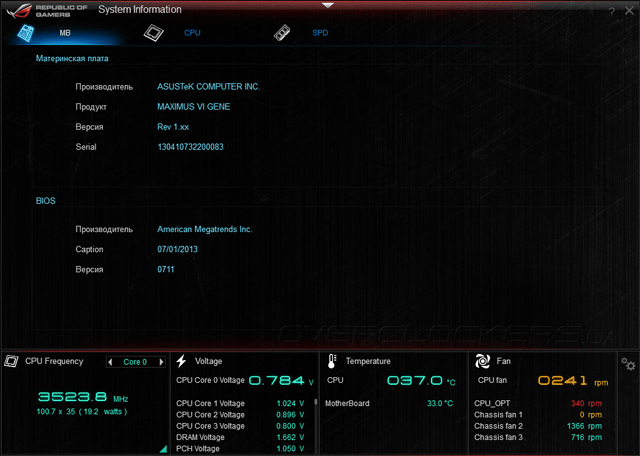The image size is (640, 456).
Task: Select the Chassis fan 1 row
Action: 538,415
